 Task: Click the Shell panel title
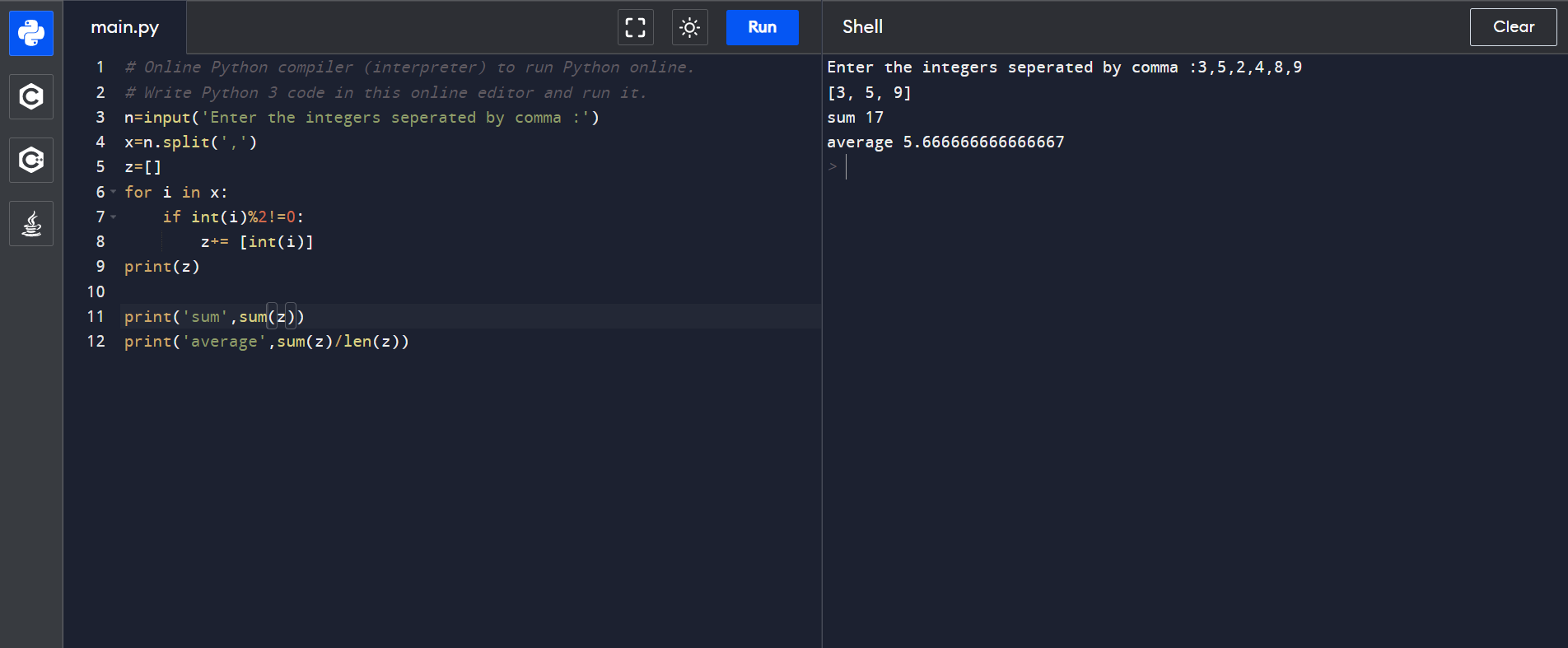(862, 27)
